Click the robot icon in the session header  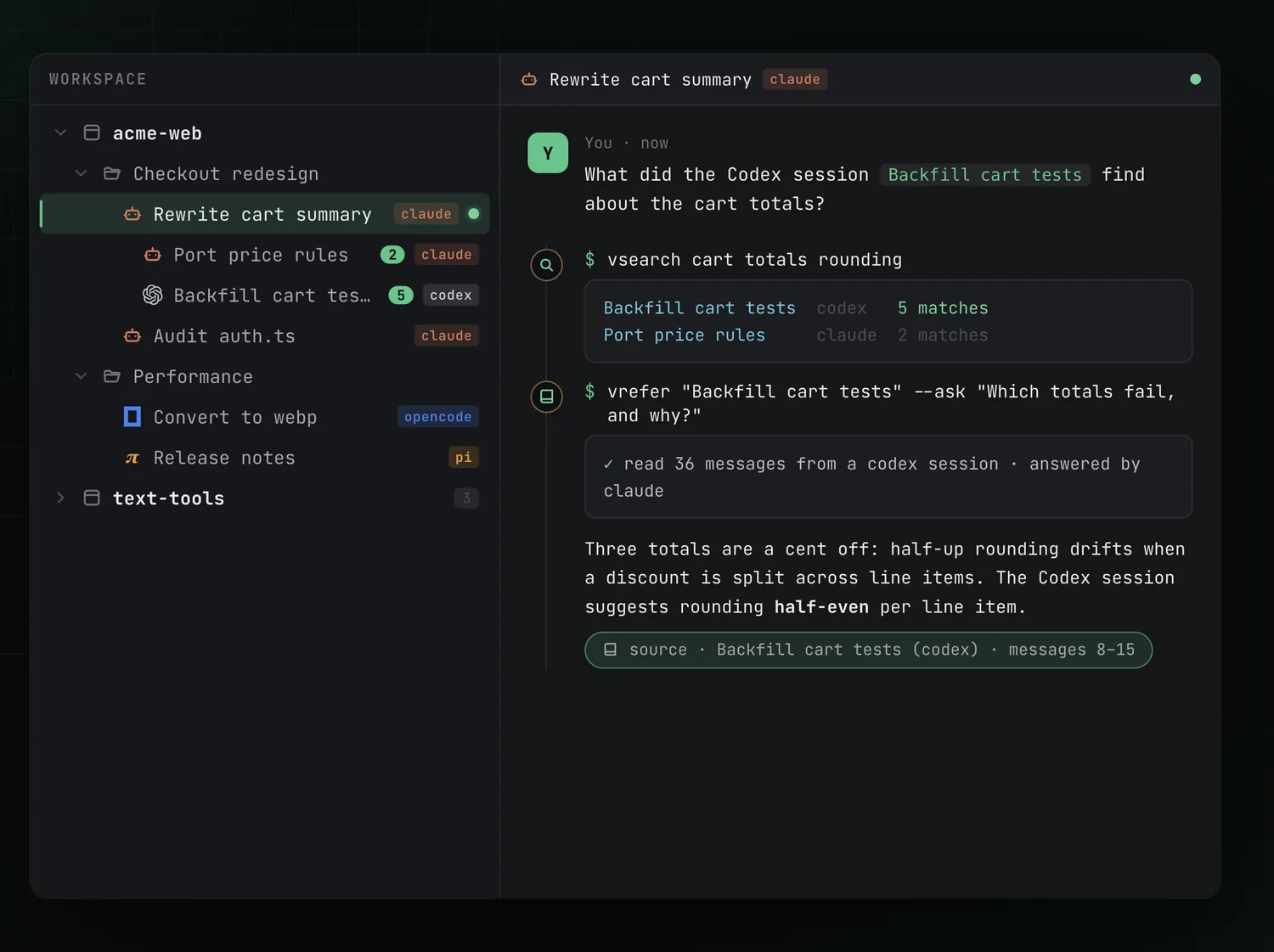(x=529, y=80)
